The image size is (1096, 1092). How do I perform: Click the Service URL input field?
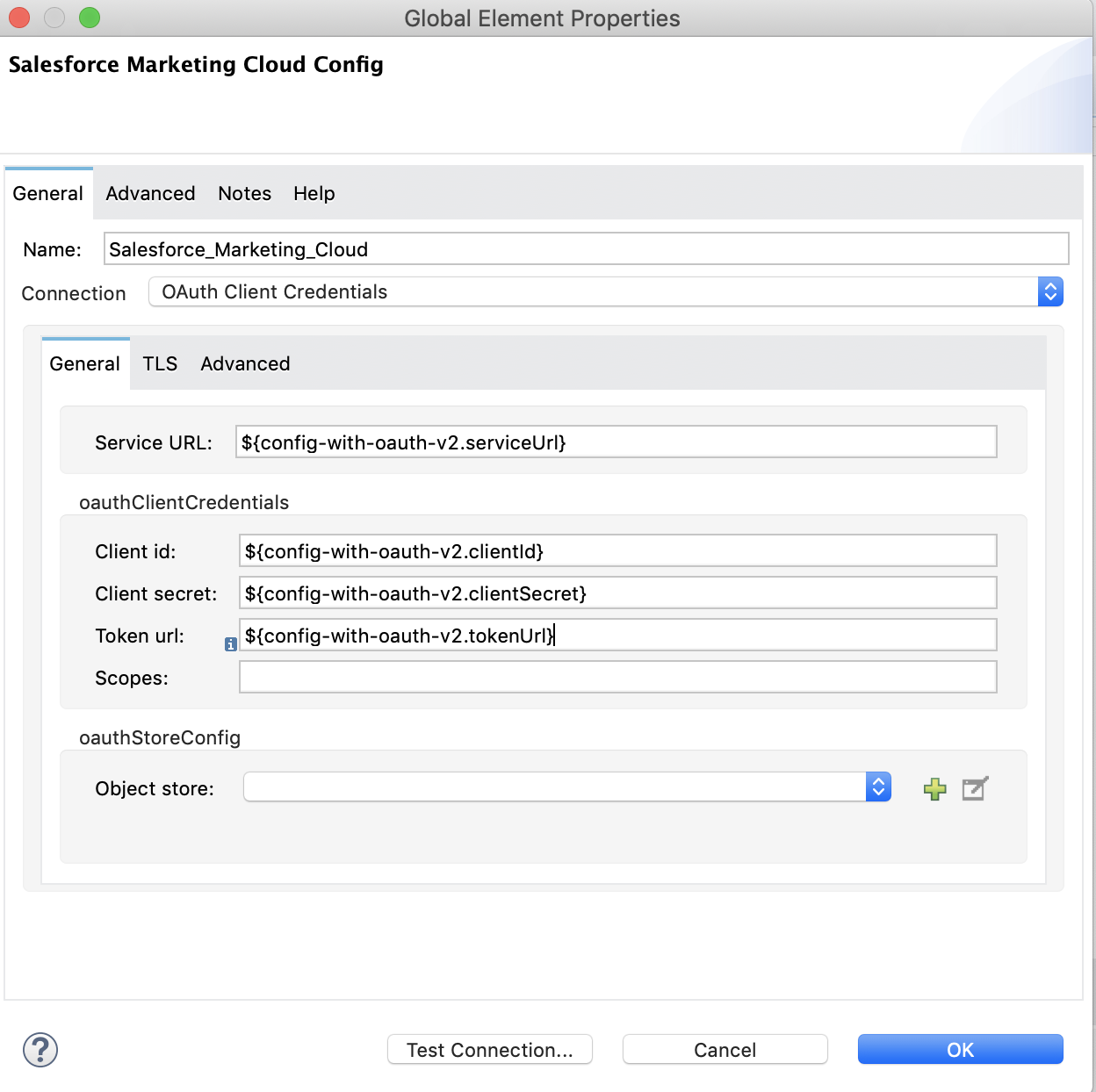(x=616, y=442)
